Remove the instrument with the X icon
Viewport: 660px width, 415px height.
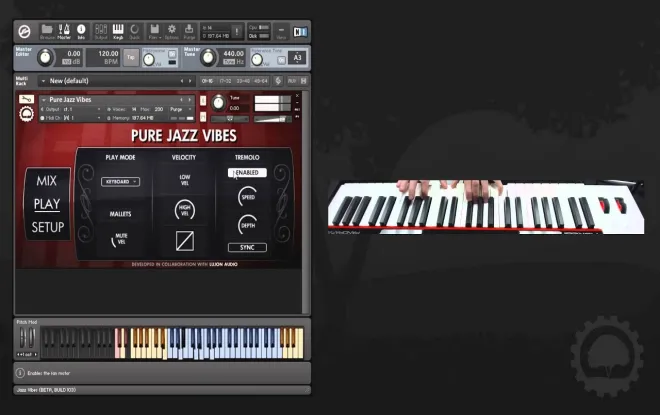click(297, 96)
